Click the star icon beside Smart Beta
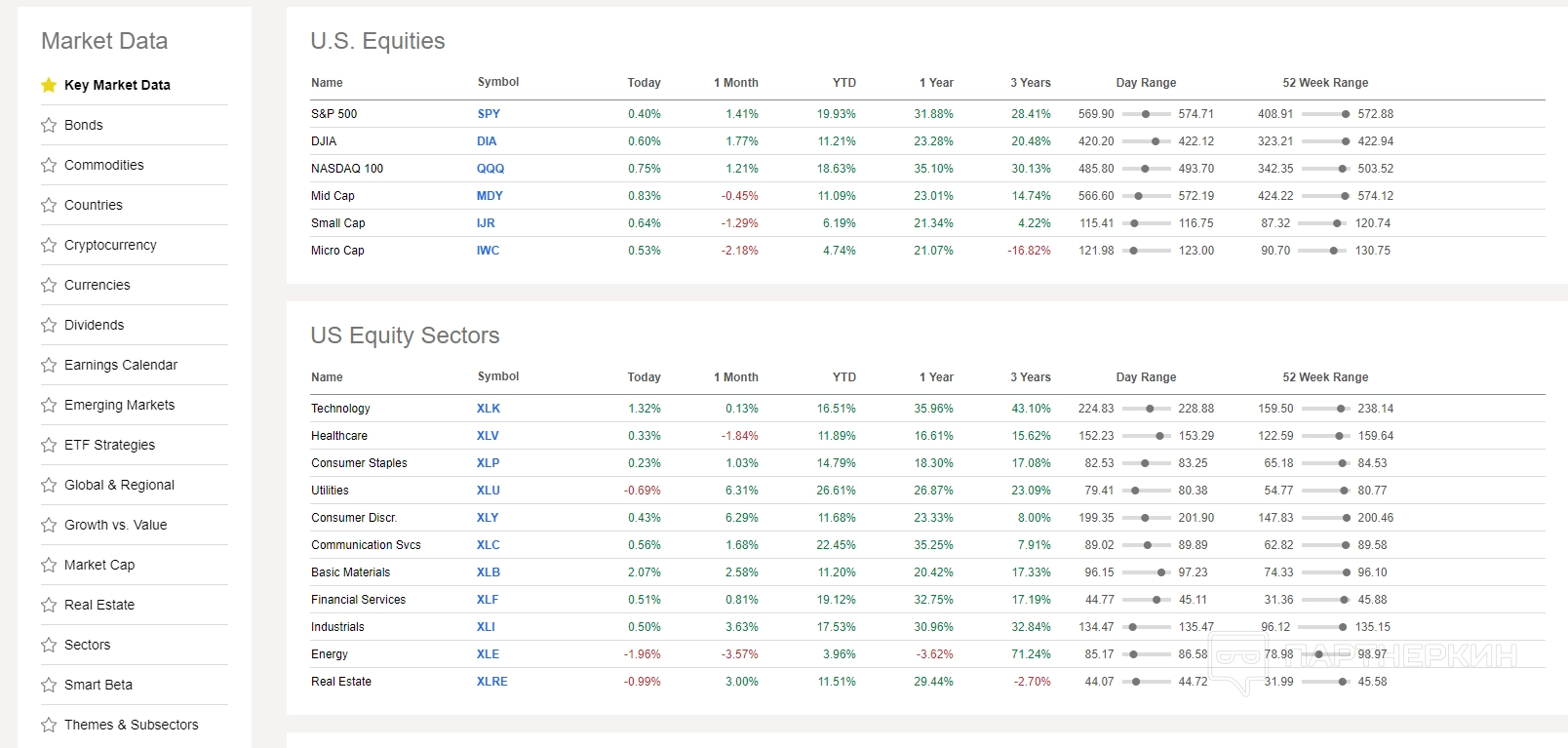 point(49,685)
